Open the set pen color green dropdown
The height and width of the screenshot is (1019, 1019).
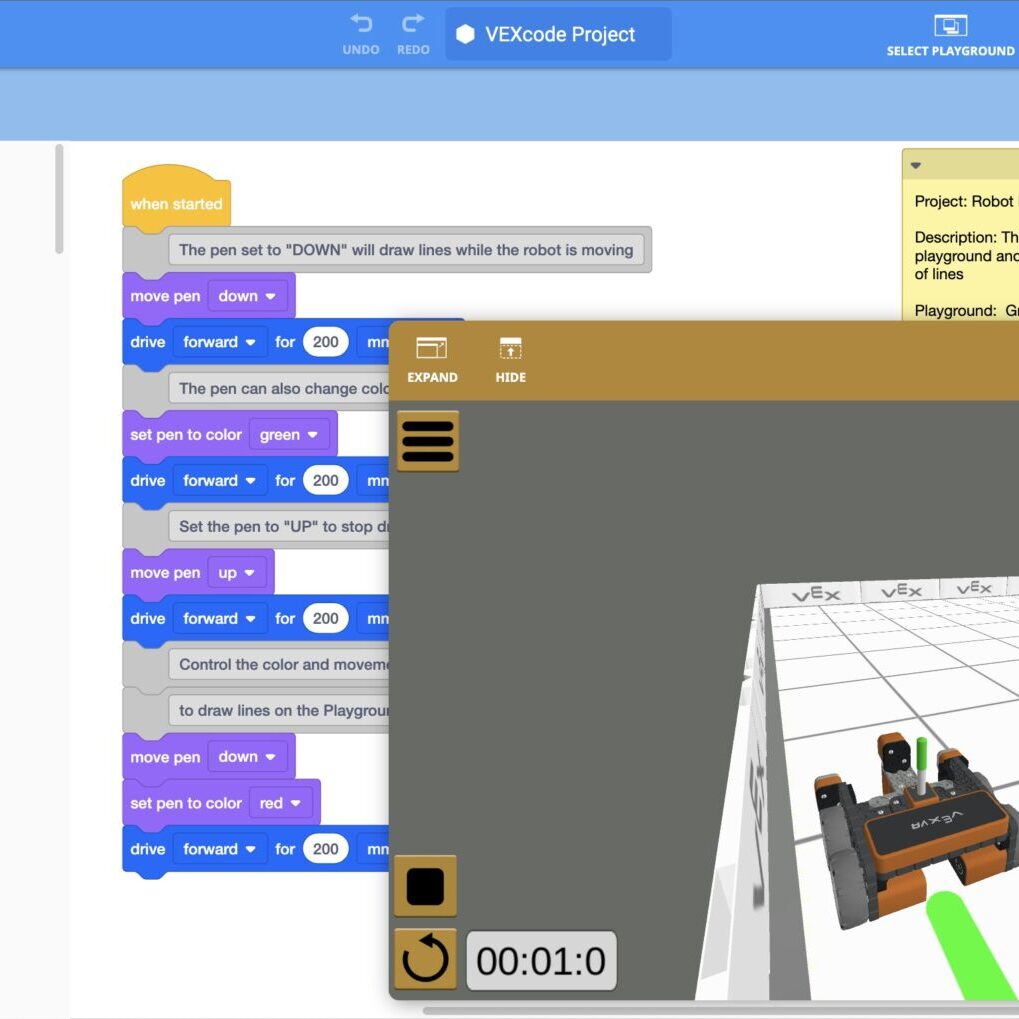click(289, 435)
